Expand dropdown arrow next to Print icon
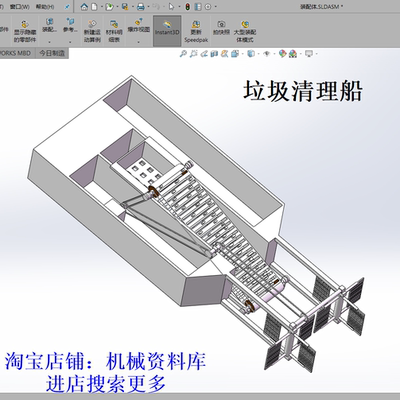The image size is (400, 400). (148, 7)
